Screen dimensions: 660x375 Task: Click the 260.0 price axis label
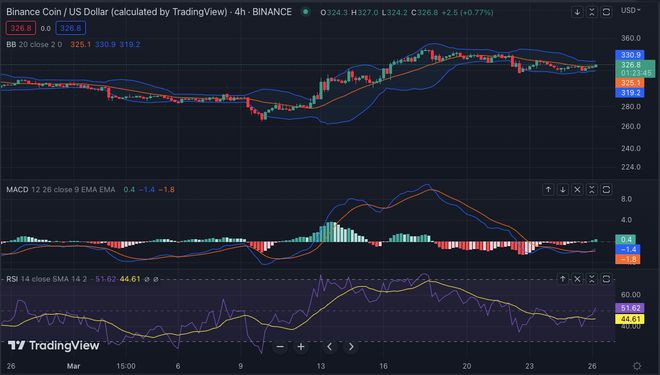pyautogui.click(x=631, y=127)
